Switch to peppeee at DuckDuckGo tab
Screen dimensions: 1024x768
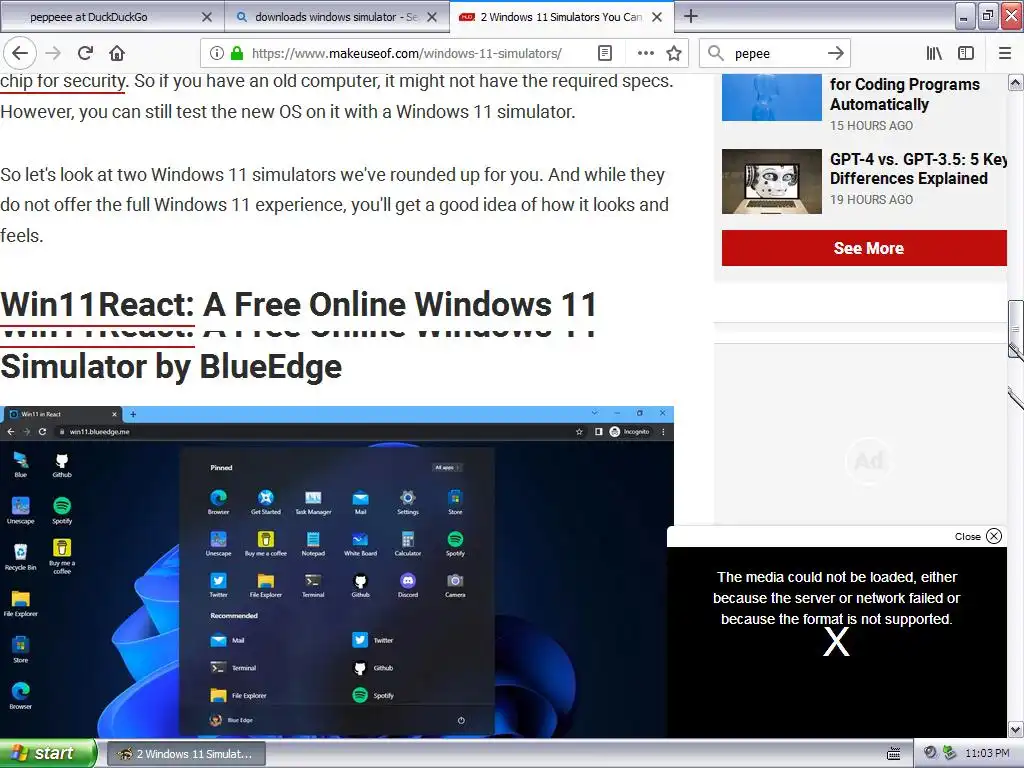pyautogui.click(x=112, y=17)
